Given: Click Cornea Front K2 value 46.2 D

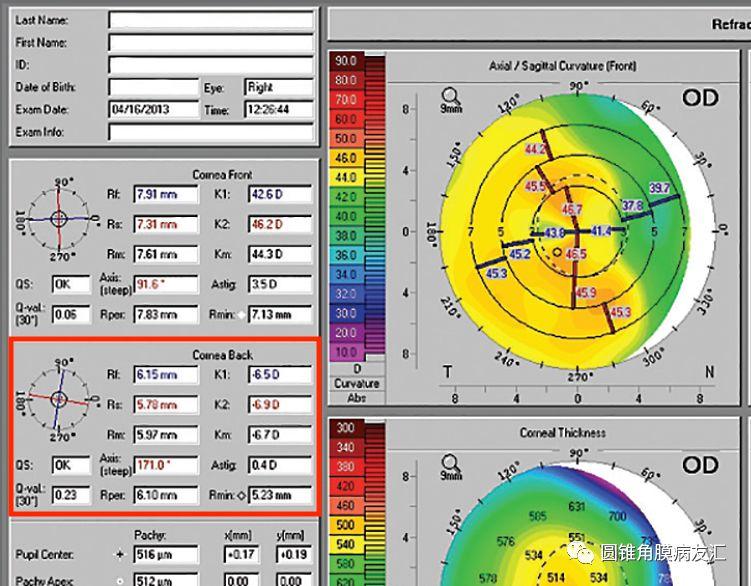Looking at the screenshot, I should [x=280, y=224].
